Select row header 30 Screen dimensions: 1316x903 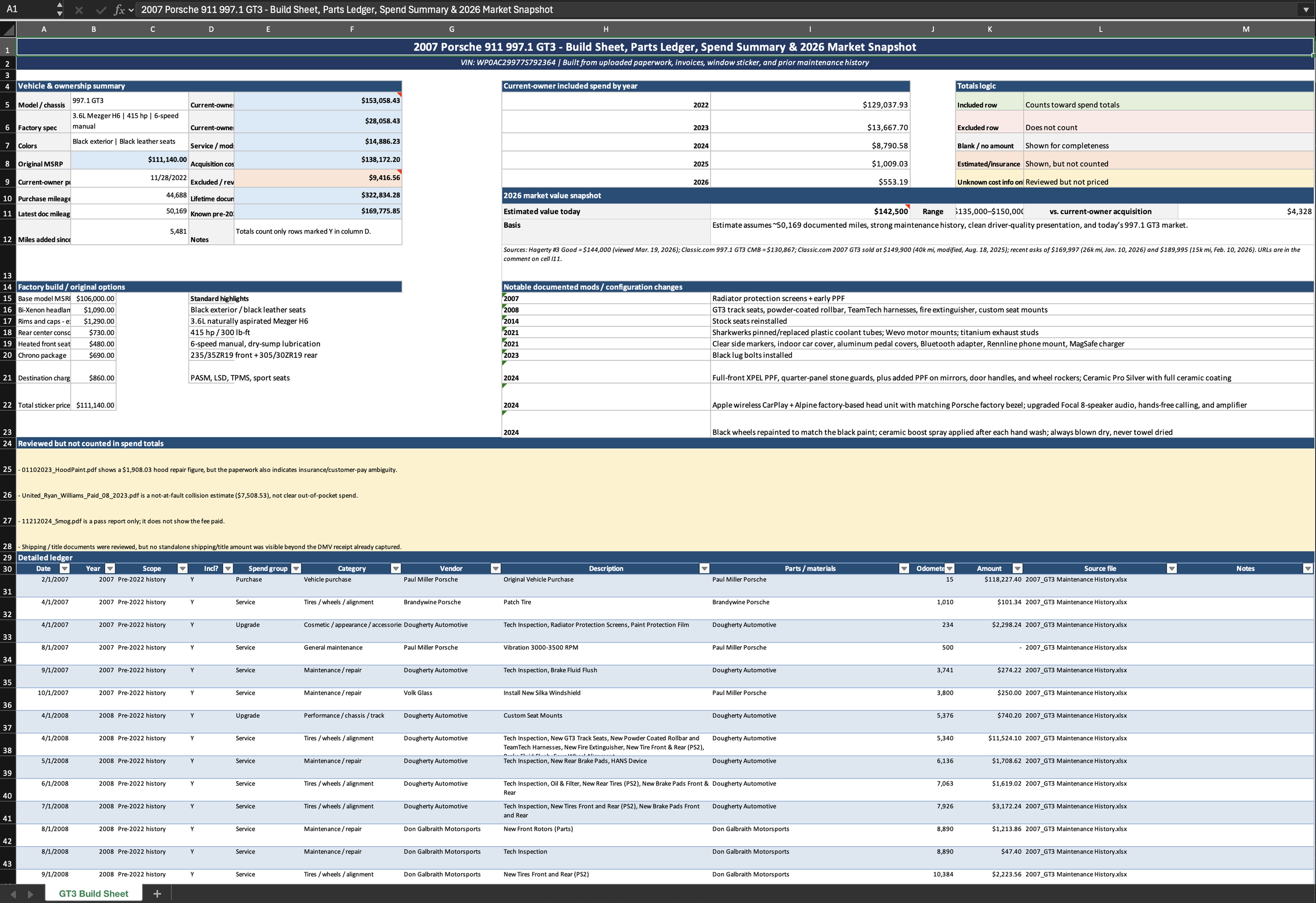pyautogui.click(x=8, y=568)
